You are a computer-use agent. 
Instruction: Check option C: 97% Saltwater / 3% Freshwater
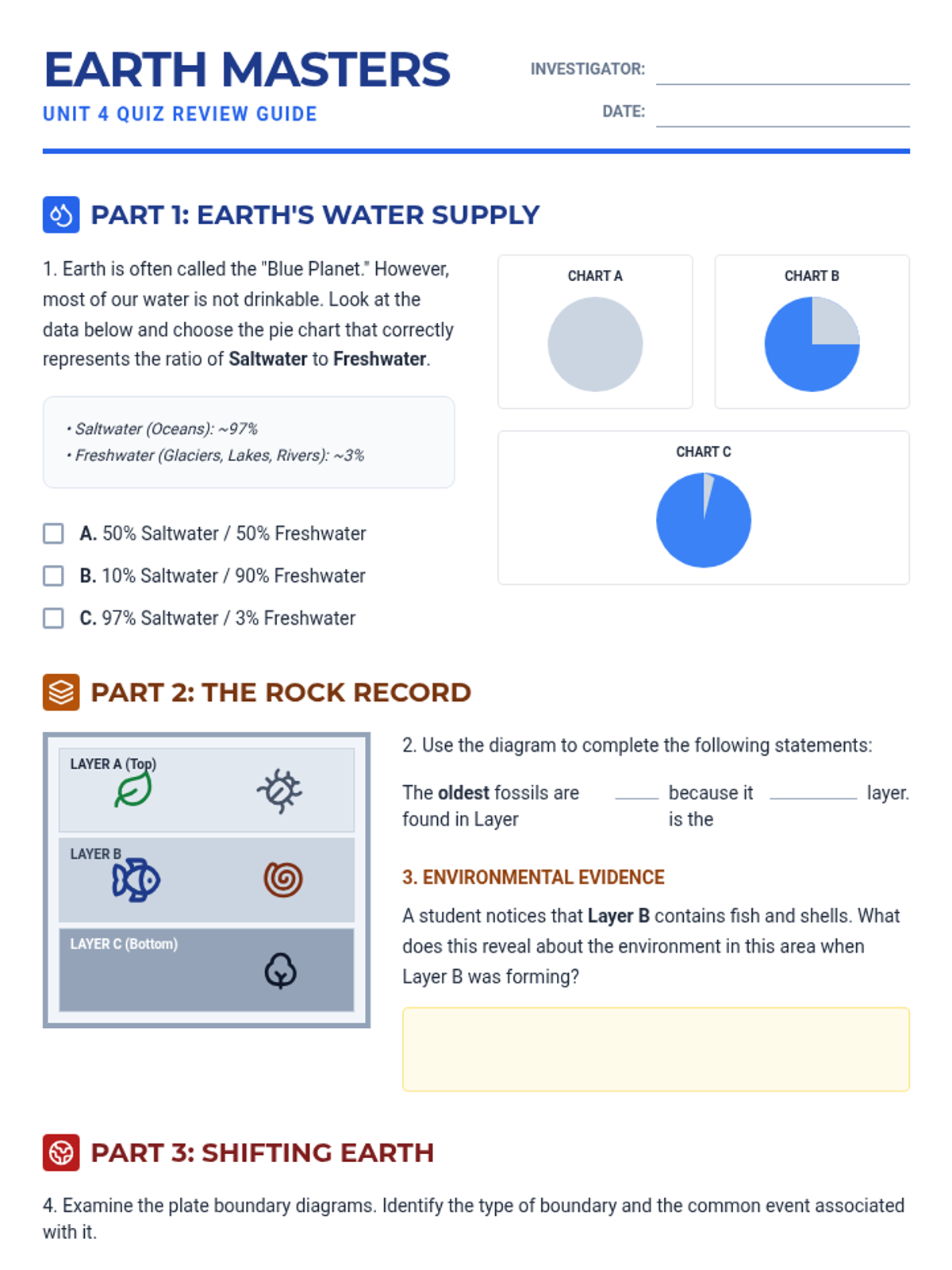(x=53, y=618)
